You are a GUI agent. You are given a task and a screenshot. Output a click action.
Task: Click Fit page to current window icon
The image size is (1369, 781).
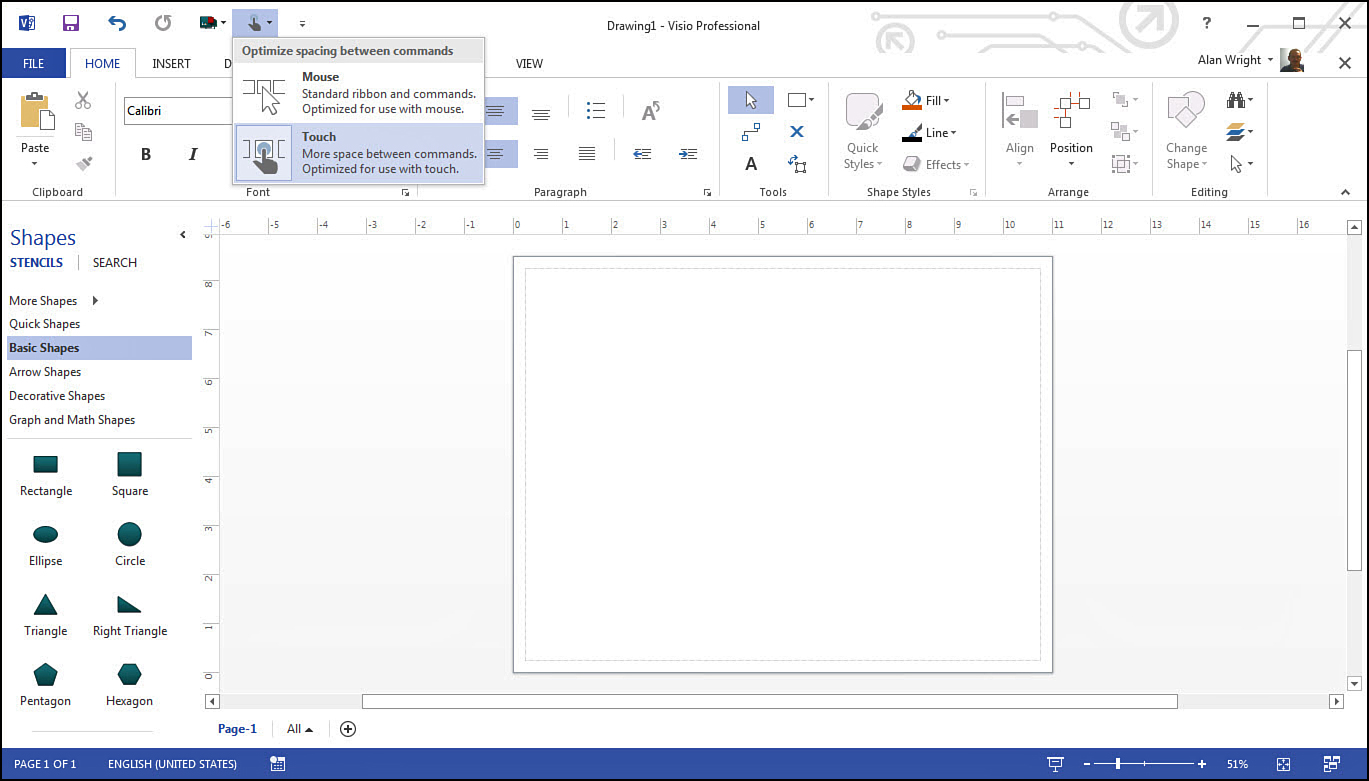[1284, 764]
